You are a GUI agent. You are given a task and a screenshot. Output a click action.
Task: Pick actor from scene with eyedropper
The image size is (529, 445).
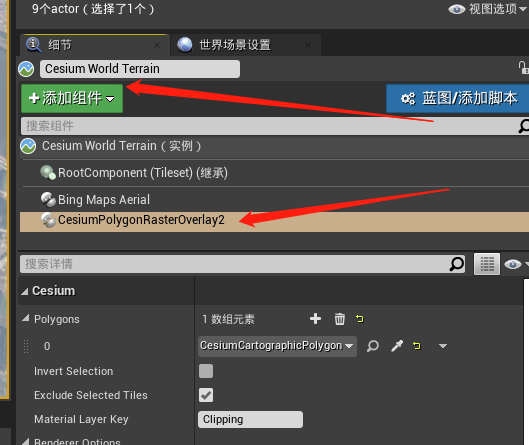click(397, 346)
